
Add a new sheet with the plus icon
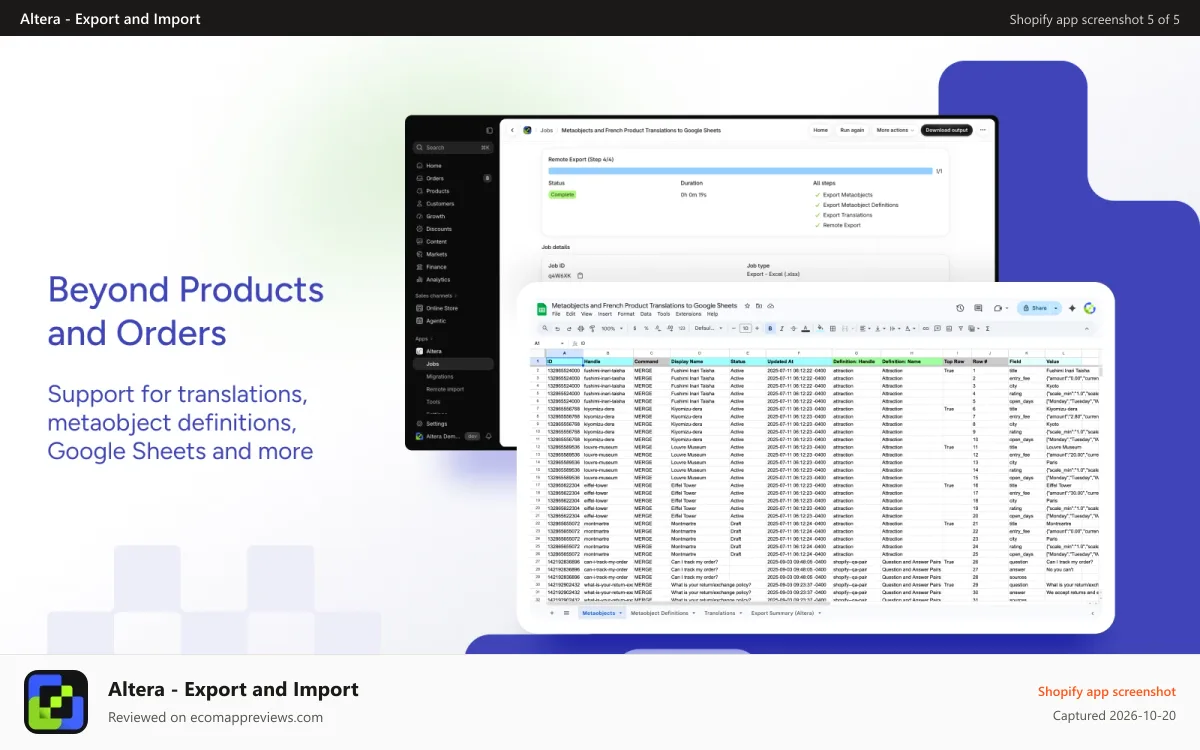550,612
